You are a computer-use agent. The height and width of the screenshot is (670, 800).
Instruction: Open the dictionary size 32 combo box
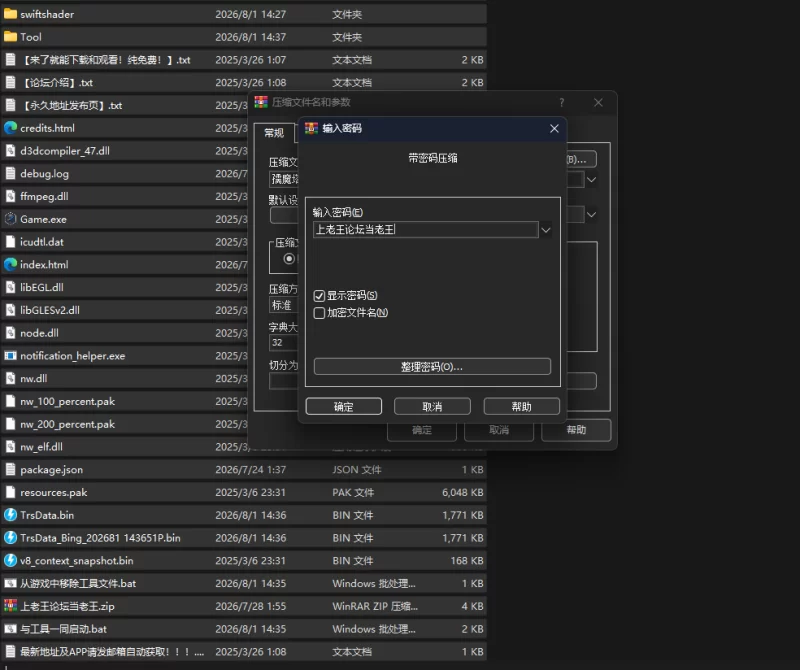pos(284,342)
